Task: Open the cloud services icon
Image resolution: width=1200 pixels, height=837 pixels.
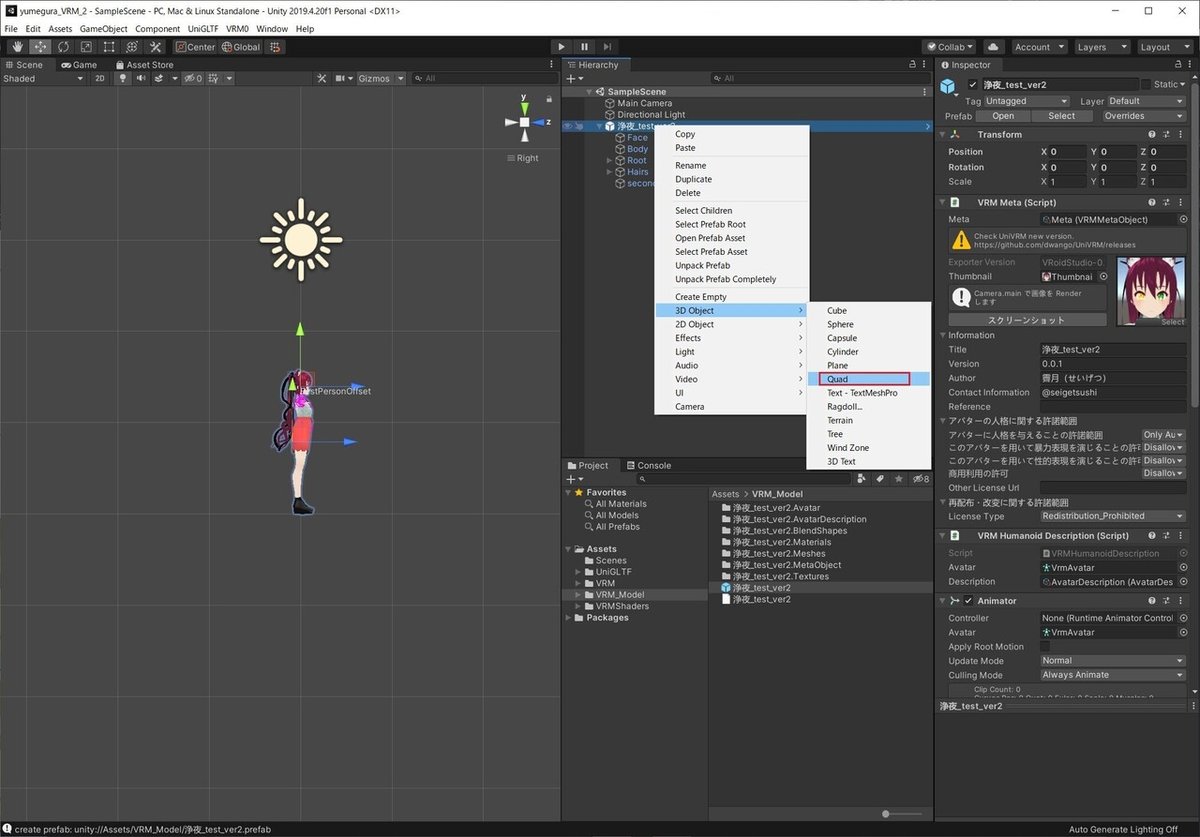Action: click(993, 47)
